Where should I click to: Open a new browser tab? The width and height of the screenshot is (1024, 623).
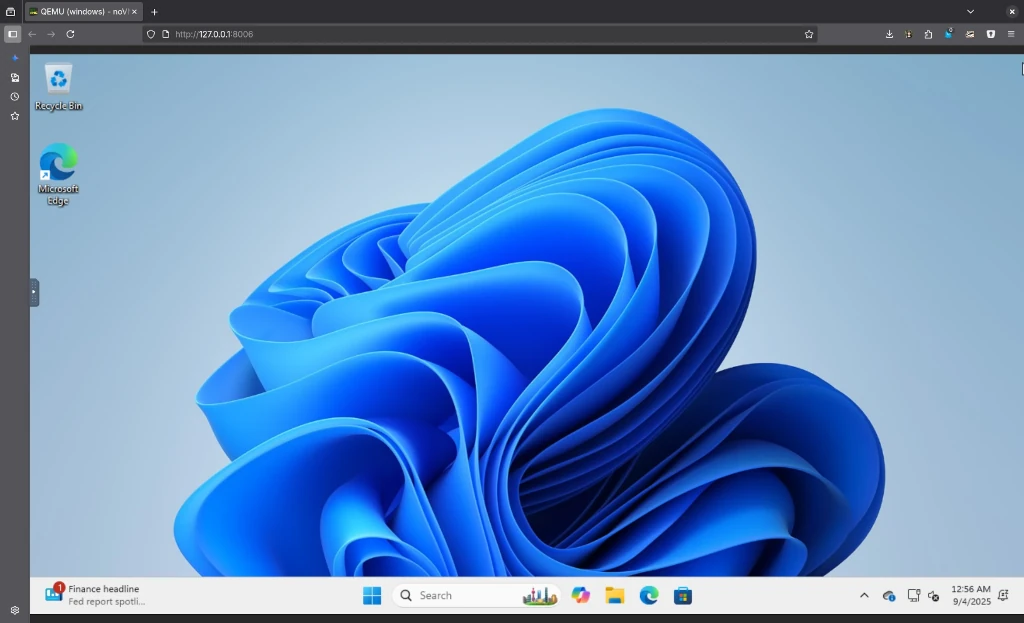[x=154, y=12]
